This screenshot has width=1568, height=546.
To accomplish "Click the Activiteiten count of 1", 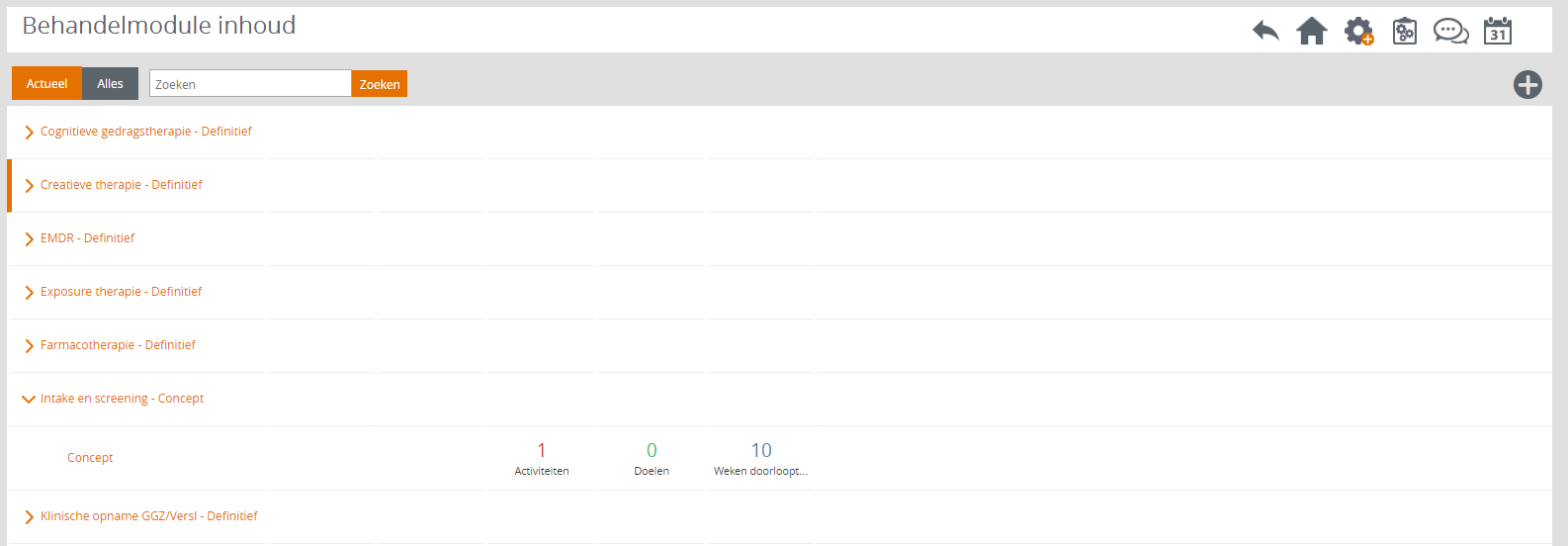I will 542,450.
